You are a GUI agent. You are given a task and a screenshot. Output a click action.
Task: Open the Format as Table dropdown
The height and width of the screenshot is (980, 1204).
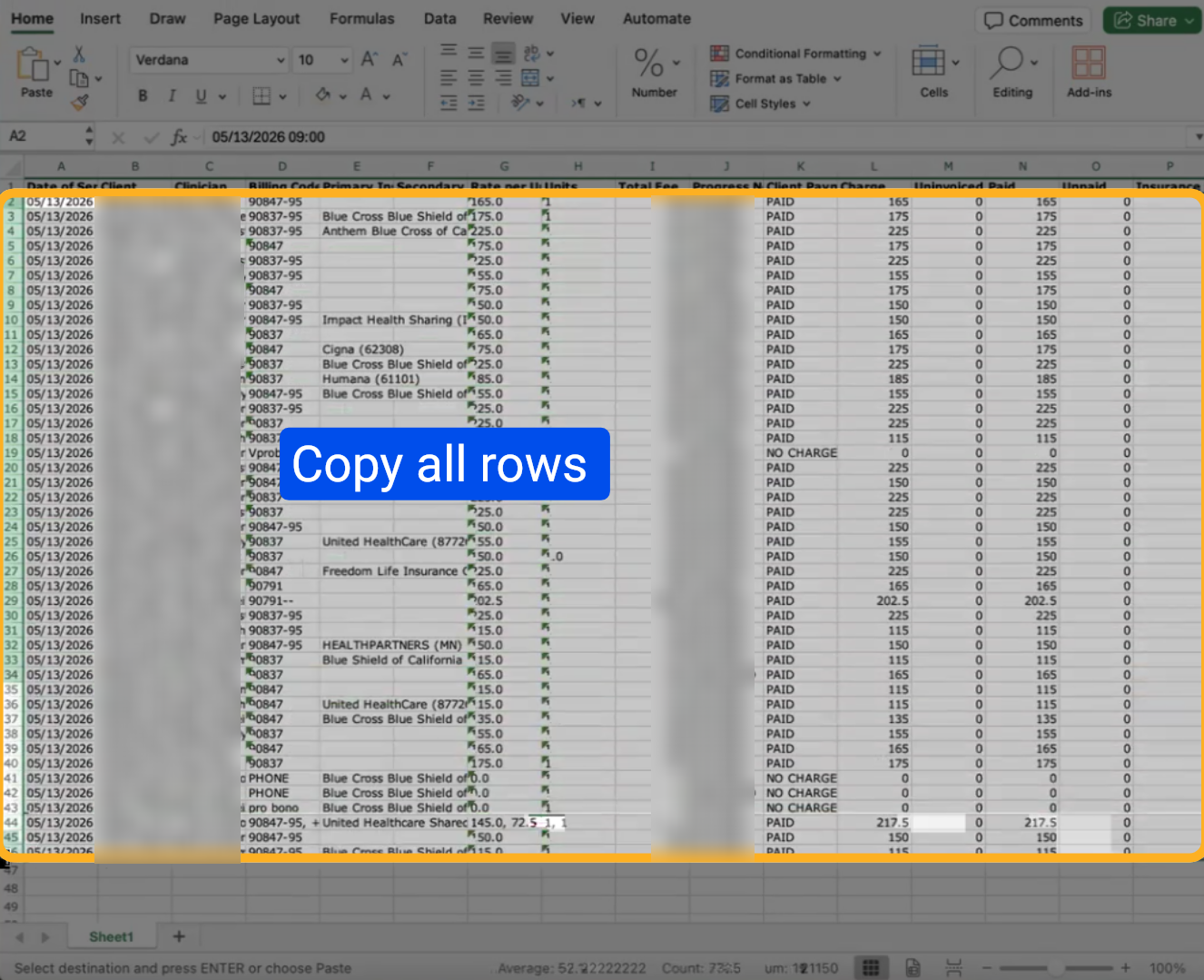[x=775, y=79]
